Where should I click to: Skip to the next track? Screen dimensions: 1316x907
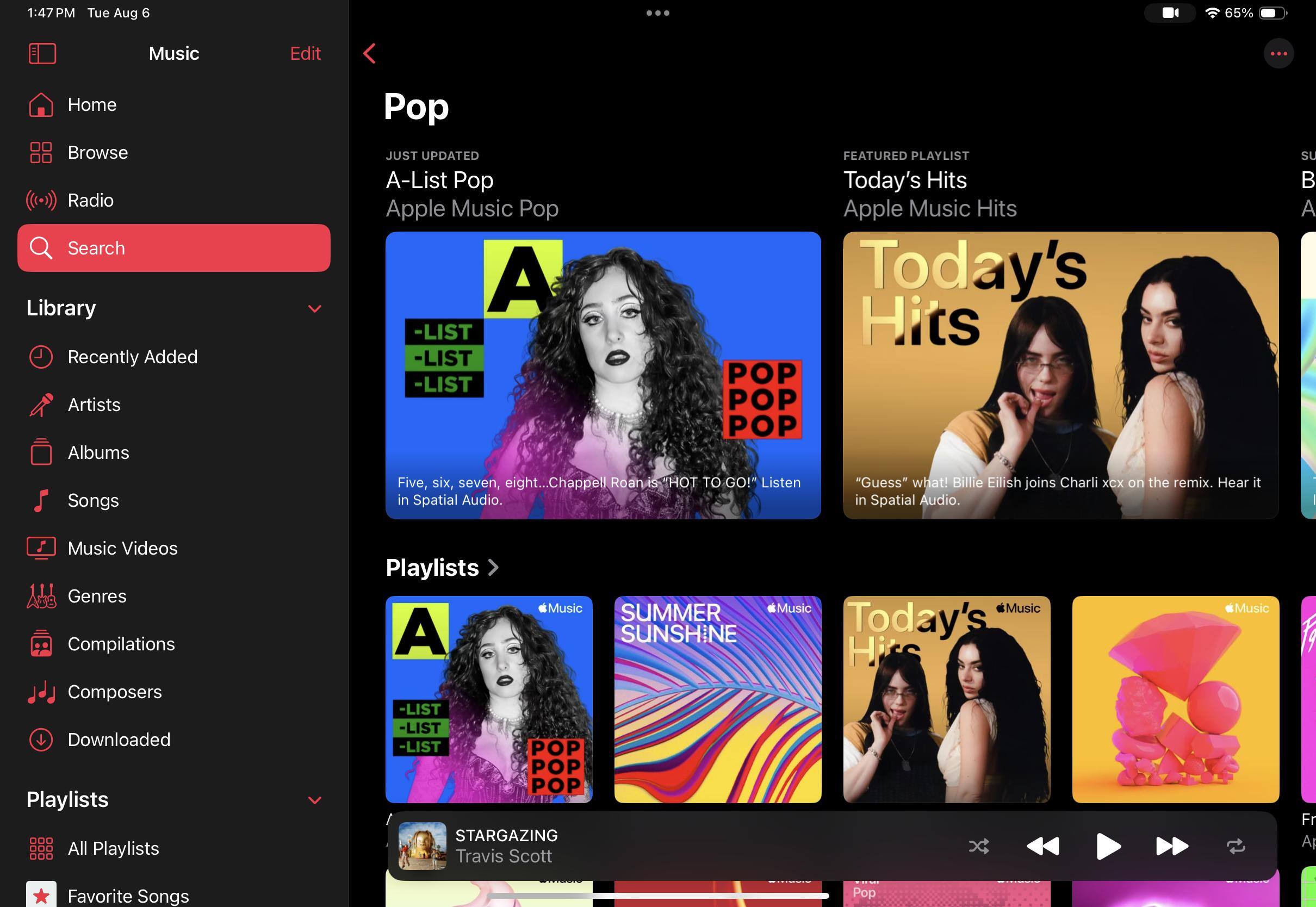[1171, 846]
